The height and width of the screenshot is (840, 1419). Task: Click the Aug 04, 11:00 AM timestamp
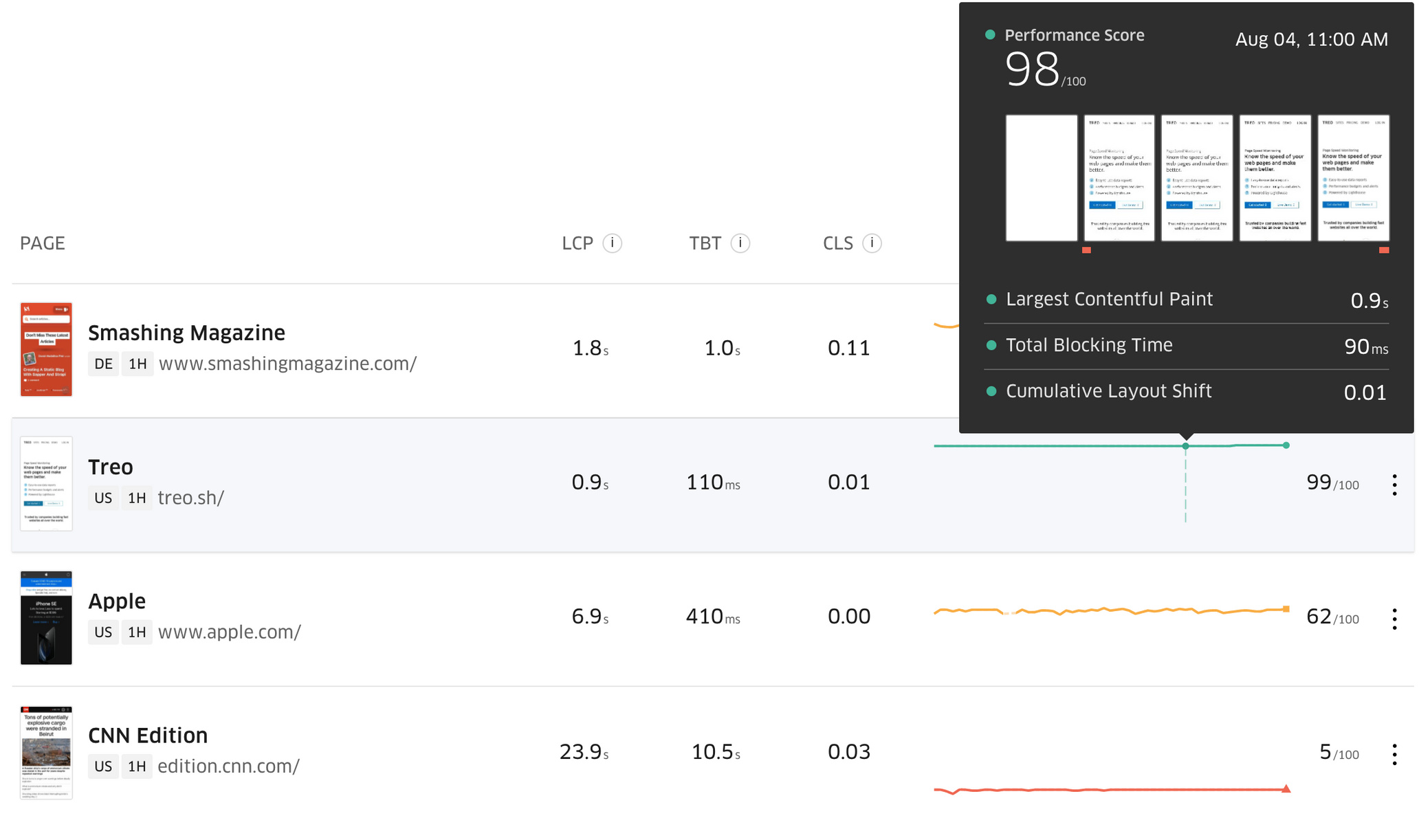coord(1312,39)
